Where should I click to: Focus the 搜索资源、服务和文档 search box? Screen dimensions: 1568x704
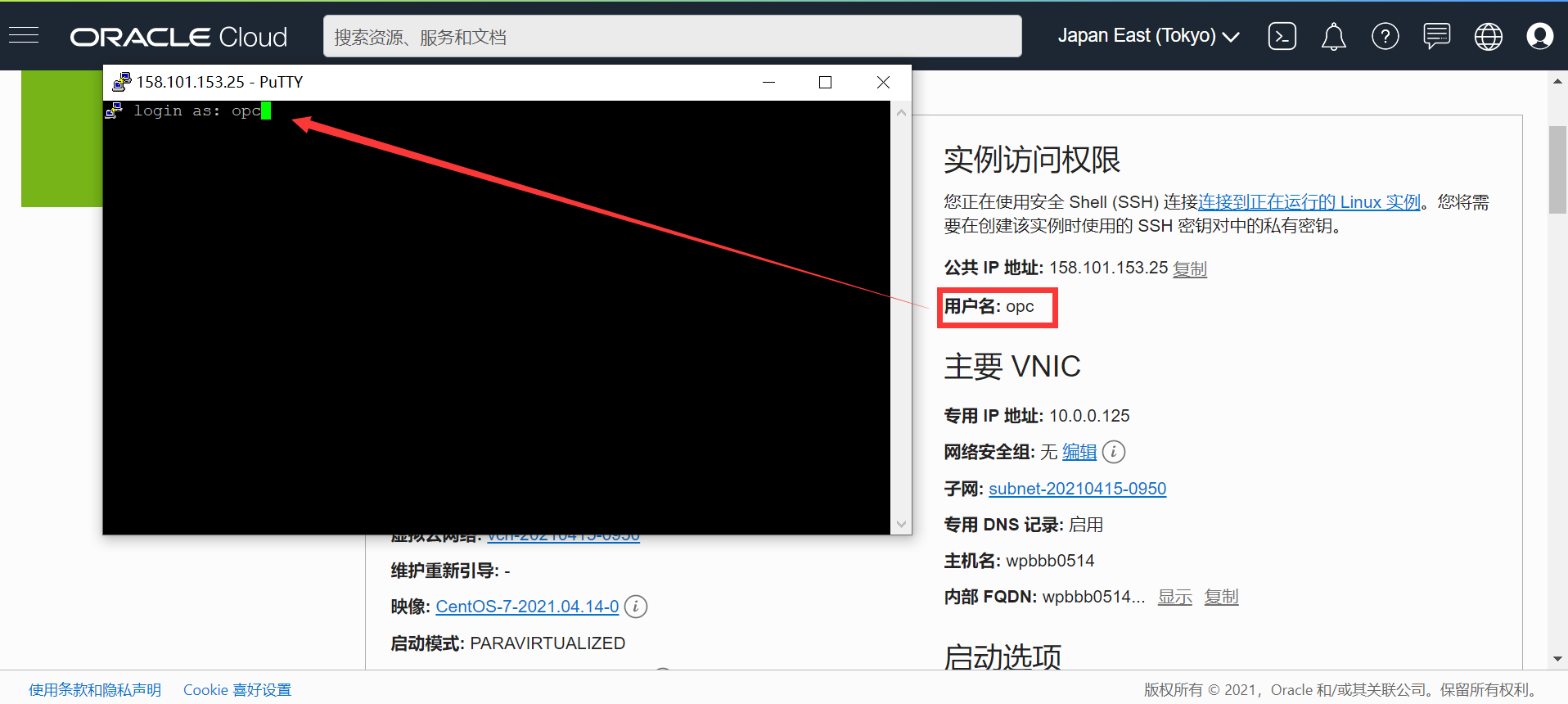[x=672, y=36]
